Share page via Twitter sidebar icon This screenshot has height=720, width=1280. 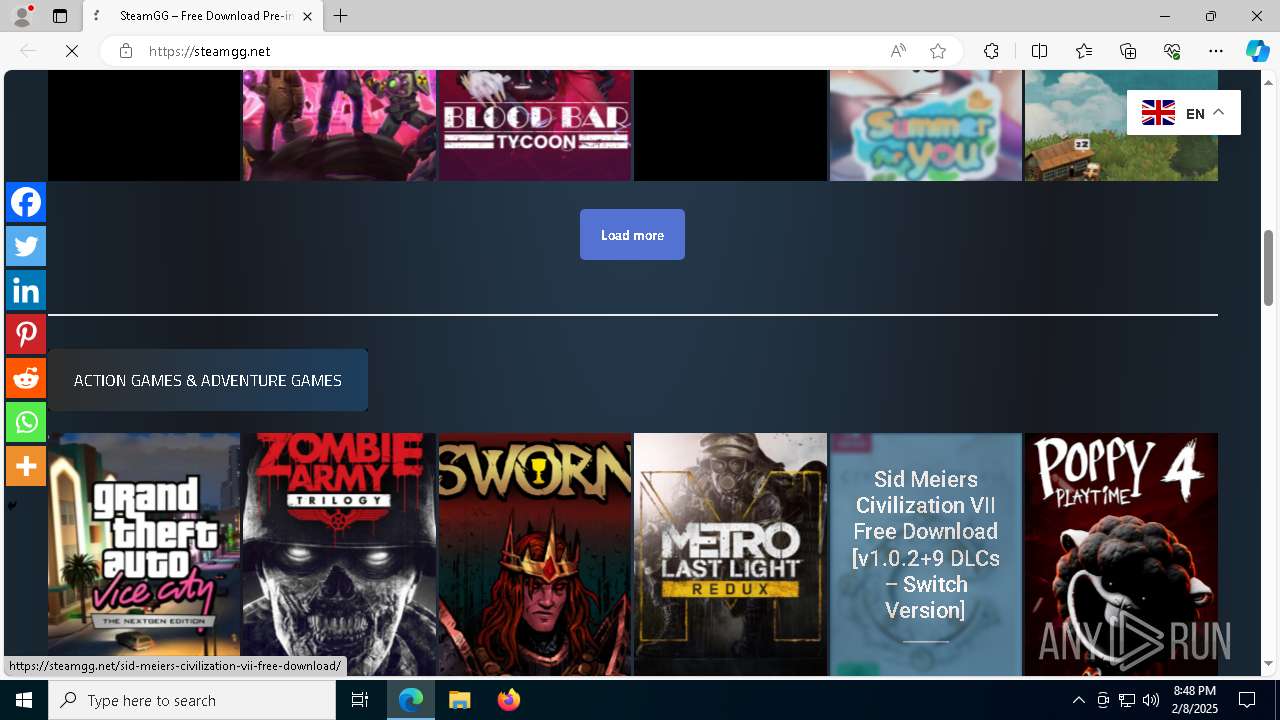(26, 246)
